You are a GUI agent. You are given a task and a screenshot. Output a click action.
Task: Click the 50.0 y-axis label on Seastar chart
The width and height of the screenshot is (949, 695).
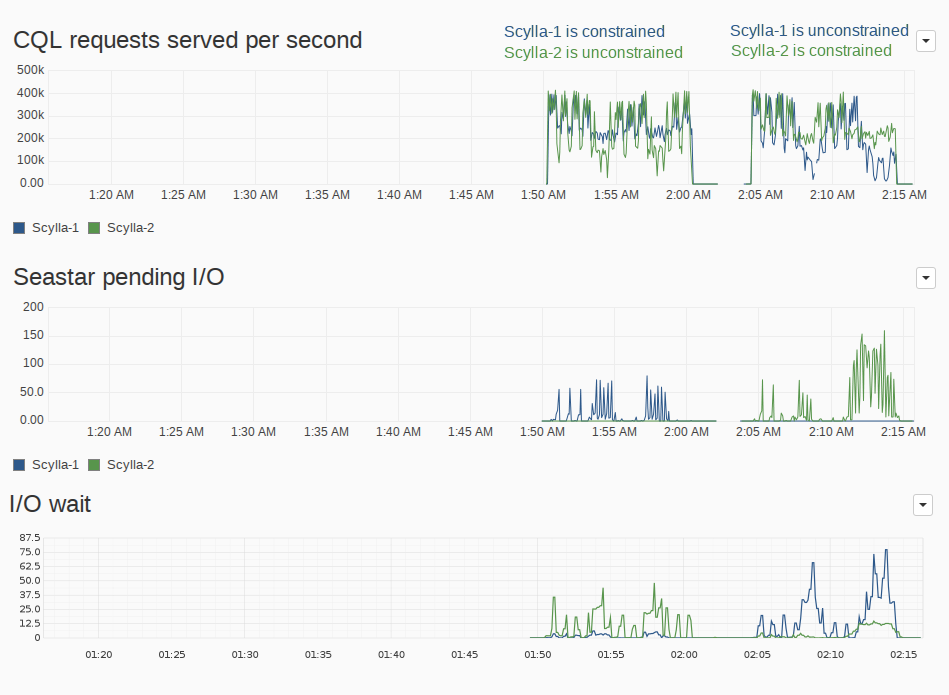pos(31,392)
